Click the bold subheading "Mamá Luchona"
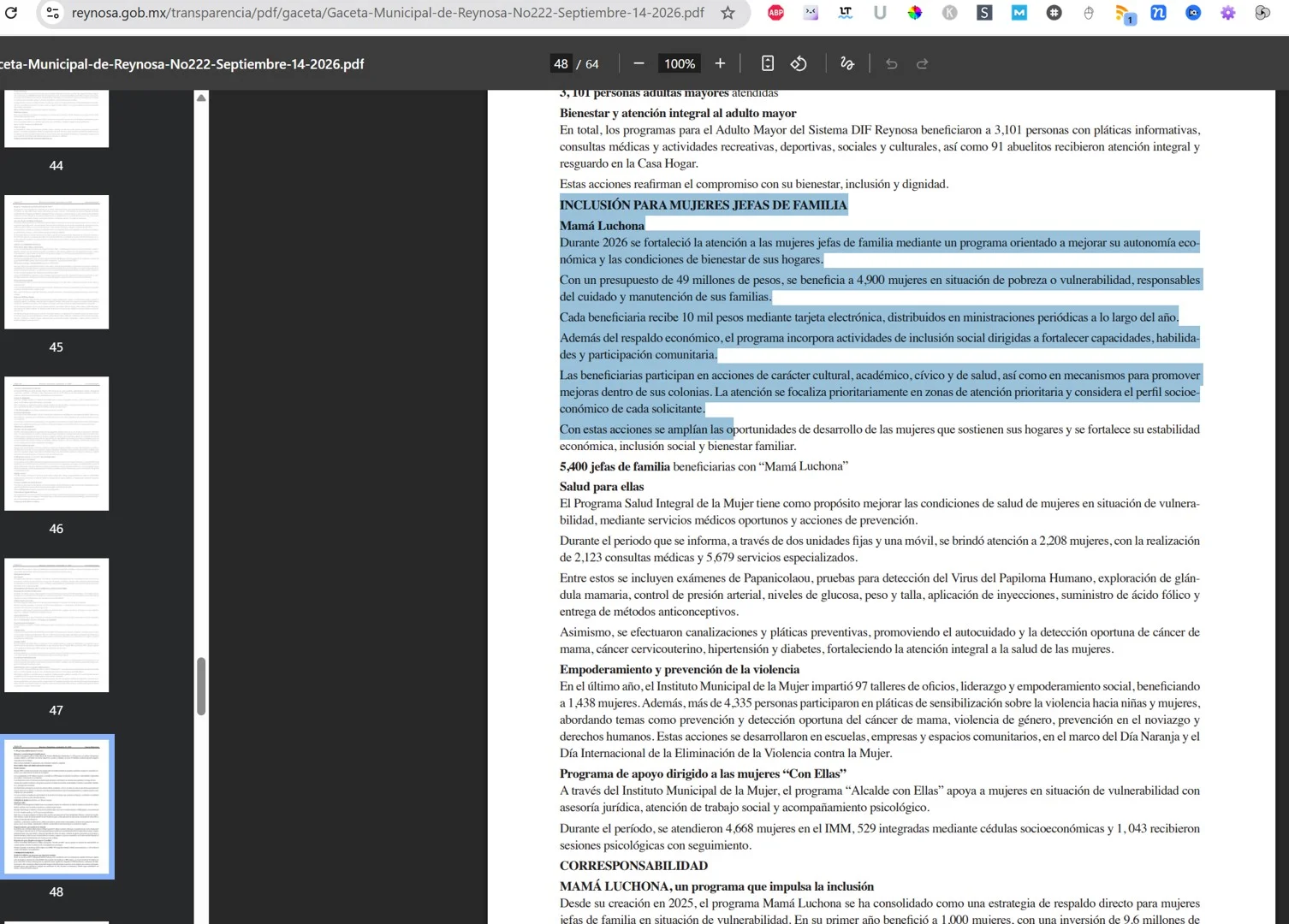Viewport: 1289px width, 924px height. tap(602, 226)
